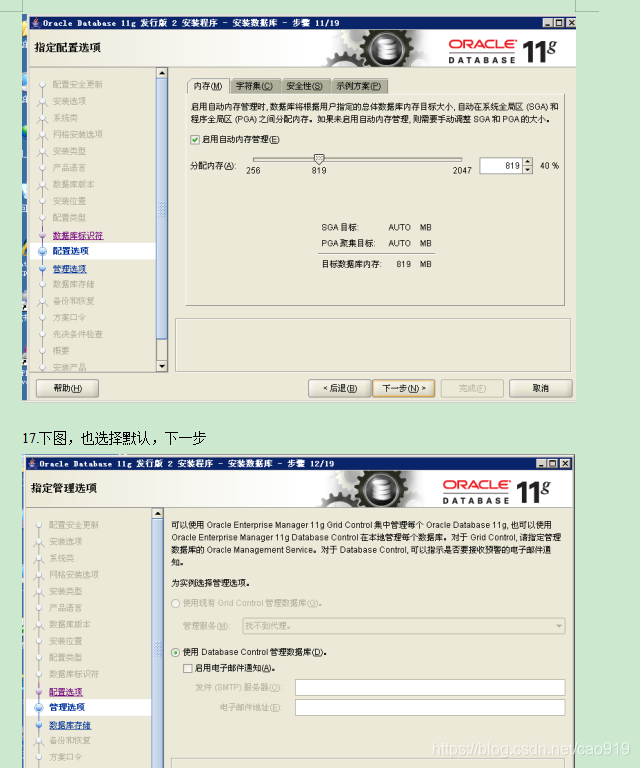This screenshot has height=768, width=640.
Task: Open the 管理服务(M) dropdown
Action: 403,626
